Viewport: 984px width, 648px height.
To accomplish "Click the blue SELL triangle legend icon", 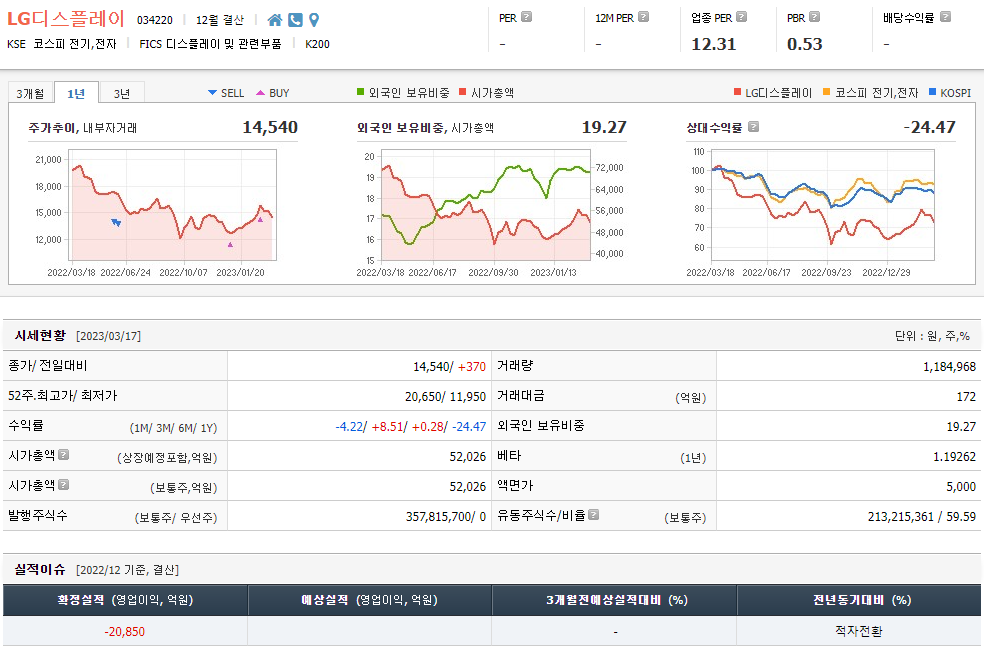I will 212,93.
